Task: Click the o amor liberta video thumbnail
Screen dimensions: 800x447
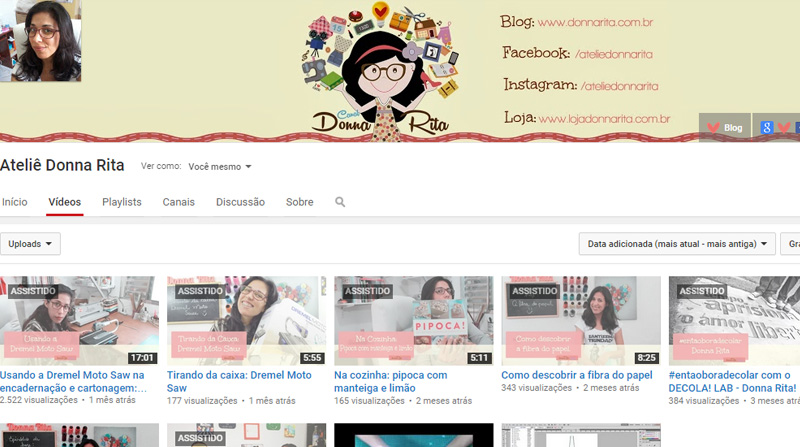Action: click(x=734, y=320)
